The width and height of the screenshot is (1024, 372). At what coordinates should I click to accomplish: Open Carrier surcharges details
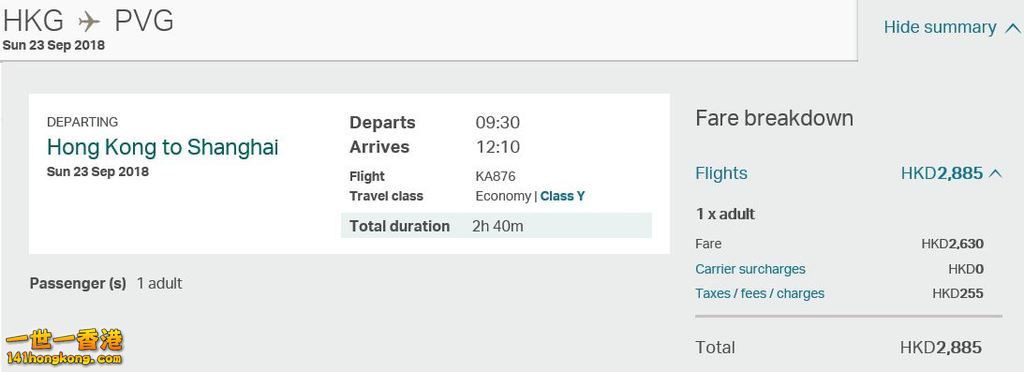[750, 269]
